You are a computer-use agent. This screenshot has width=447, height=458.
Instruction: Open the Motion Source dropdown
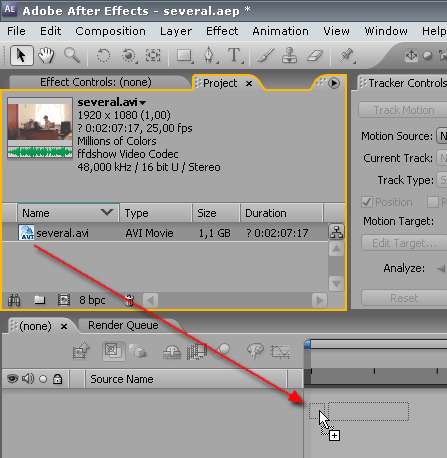(x=442, y=136)
